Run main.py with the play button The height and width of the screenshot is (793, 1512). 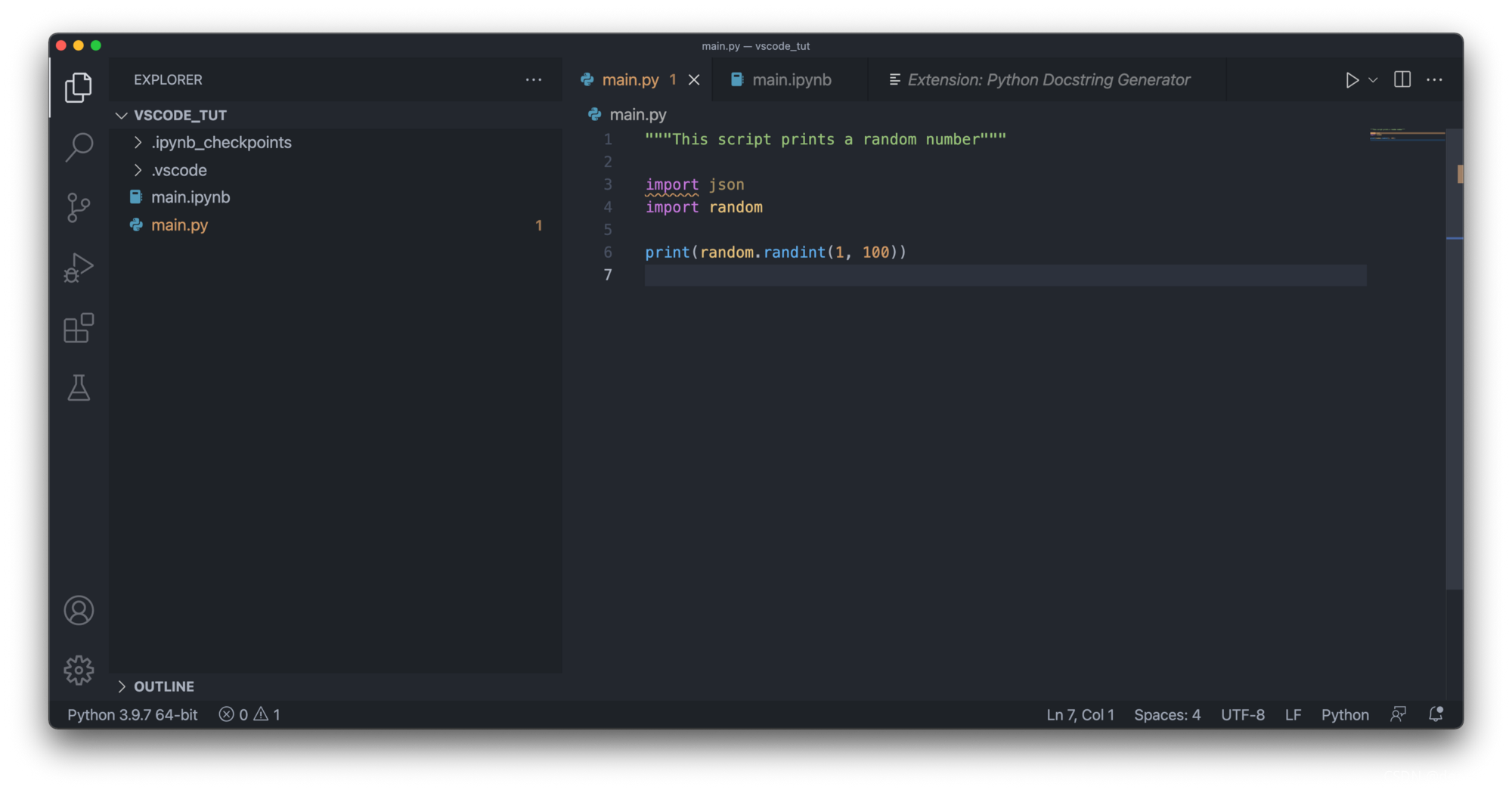click(1352, 79)
